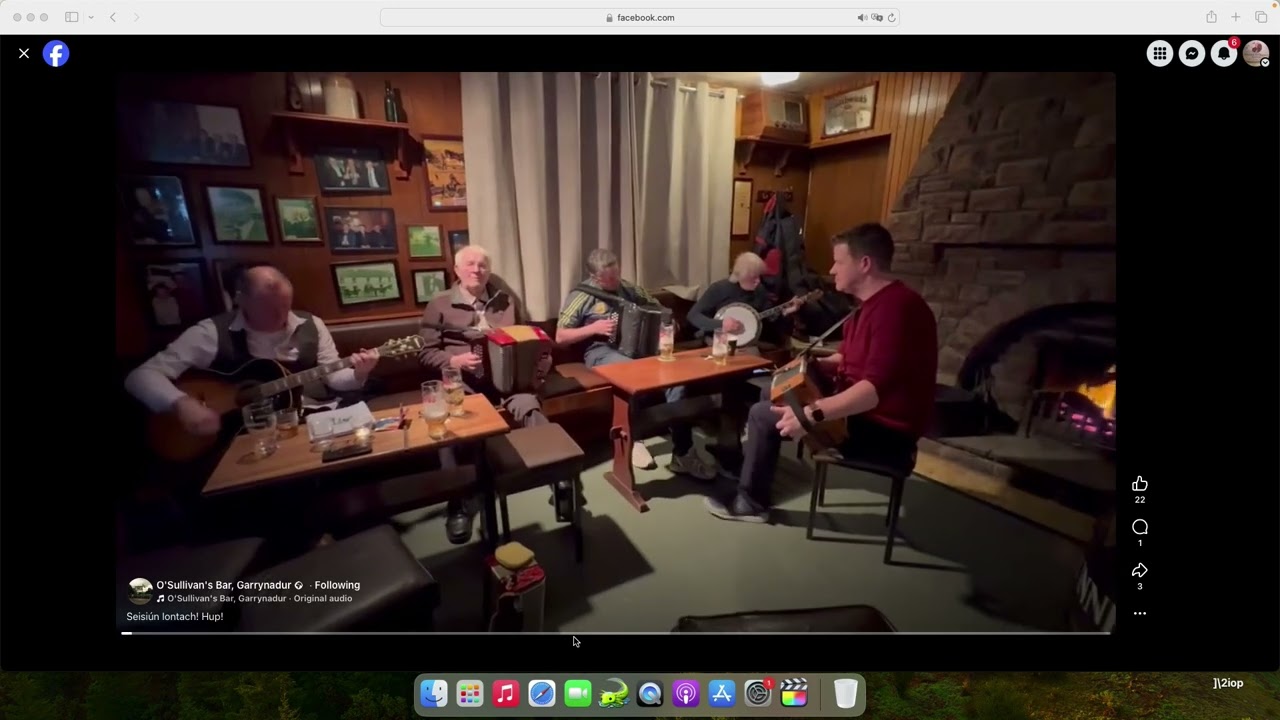Click the translate icon in address bar
This screenshot has height=720, width=1280.
tap(877, 17)
